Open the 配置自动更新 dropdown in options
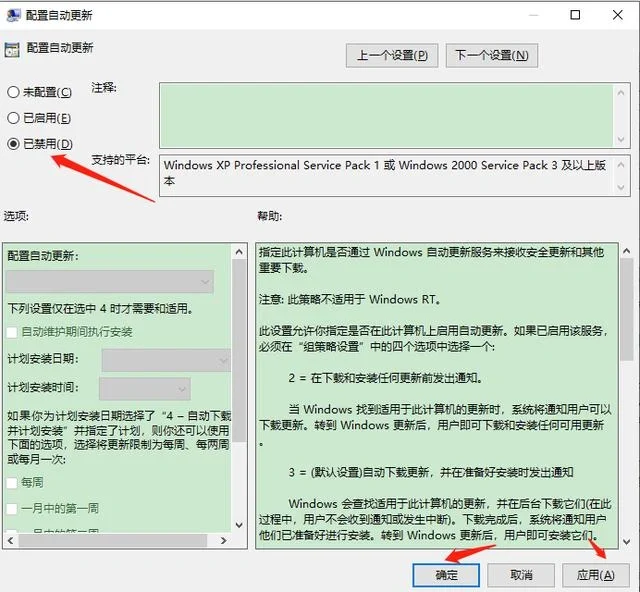This screenshot has width=640, height=592. tap(110, 282)
